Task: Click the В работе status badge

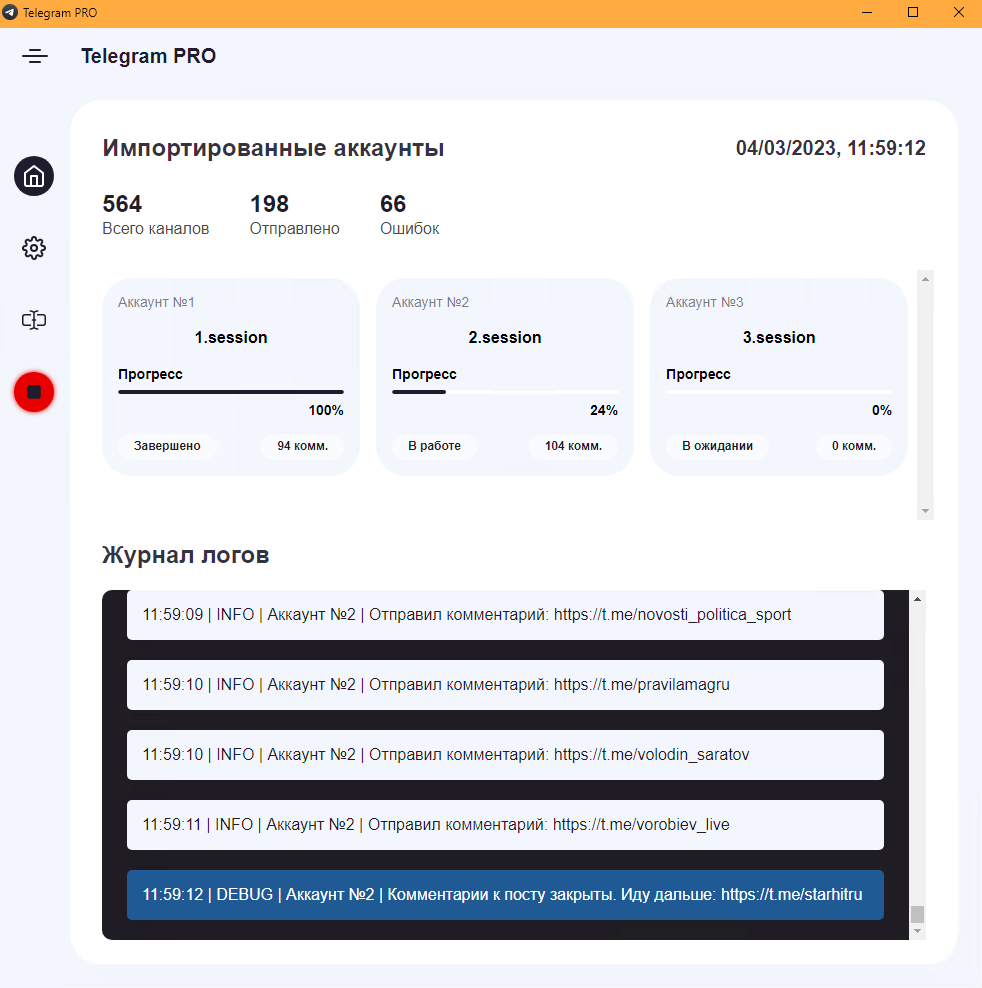Action: tap(434, 445)
